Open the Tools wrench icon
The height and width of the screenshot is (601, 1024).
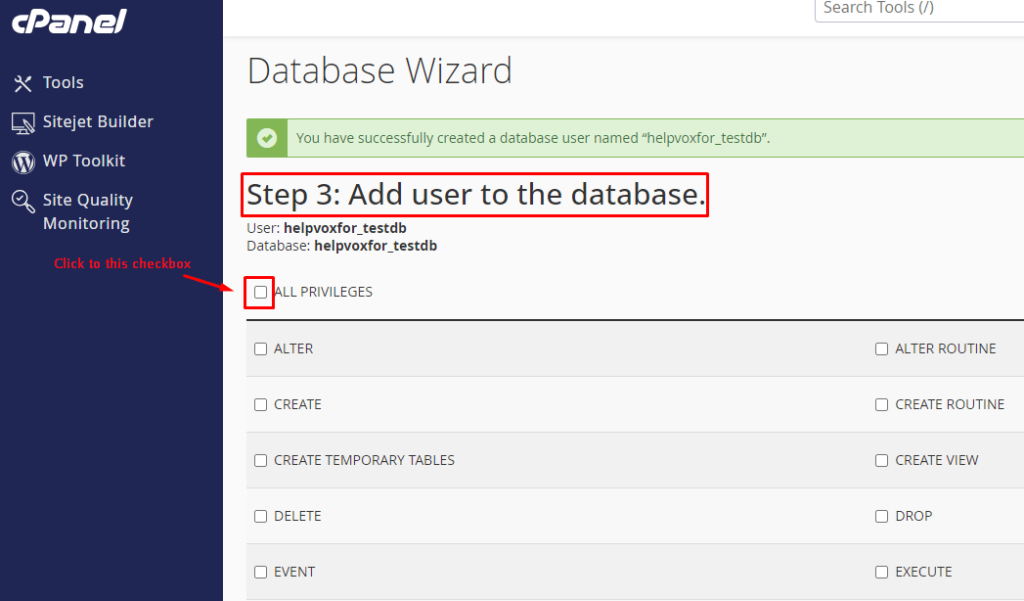click(x=23, y=83)
